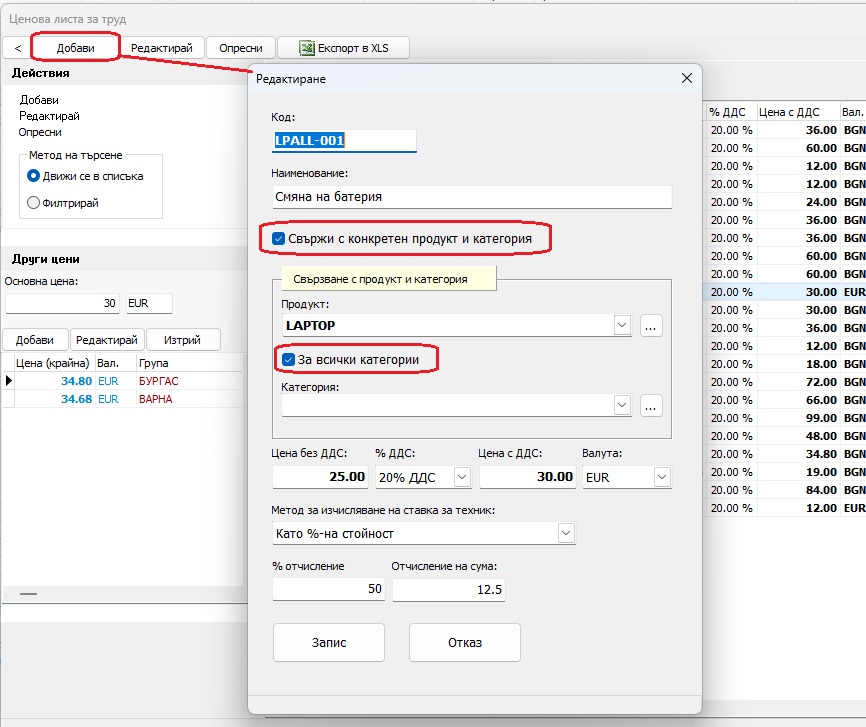Click the 'Цена (крайна)' column header
Image resolution: width=866 pixels, height=727 pixels.
pos(52,363)
